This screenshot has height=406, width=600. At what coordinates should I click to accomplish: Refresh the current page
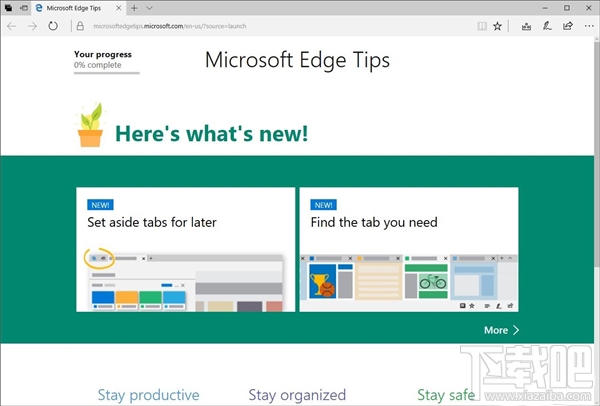53,26
